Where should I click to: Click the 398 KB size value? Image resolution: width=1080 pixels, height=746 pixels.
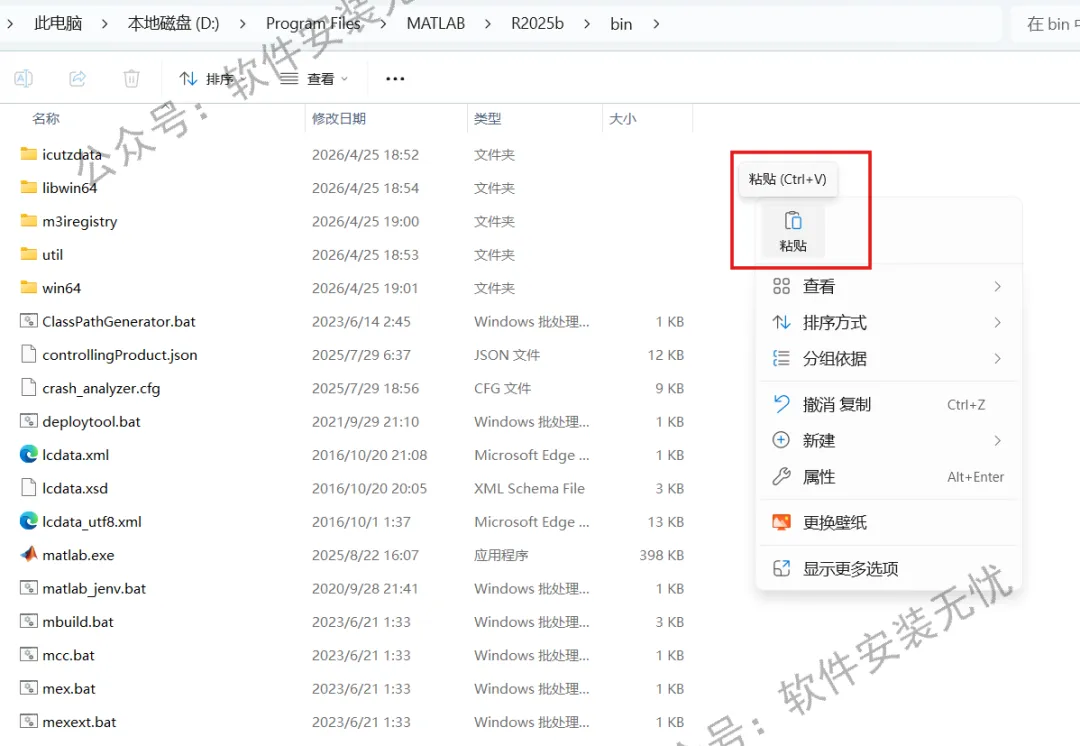click(661, 555)
